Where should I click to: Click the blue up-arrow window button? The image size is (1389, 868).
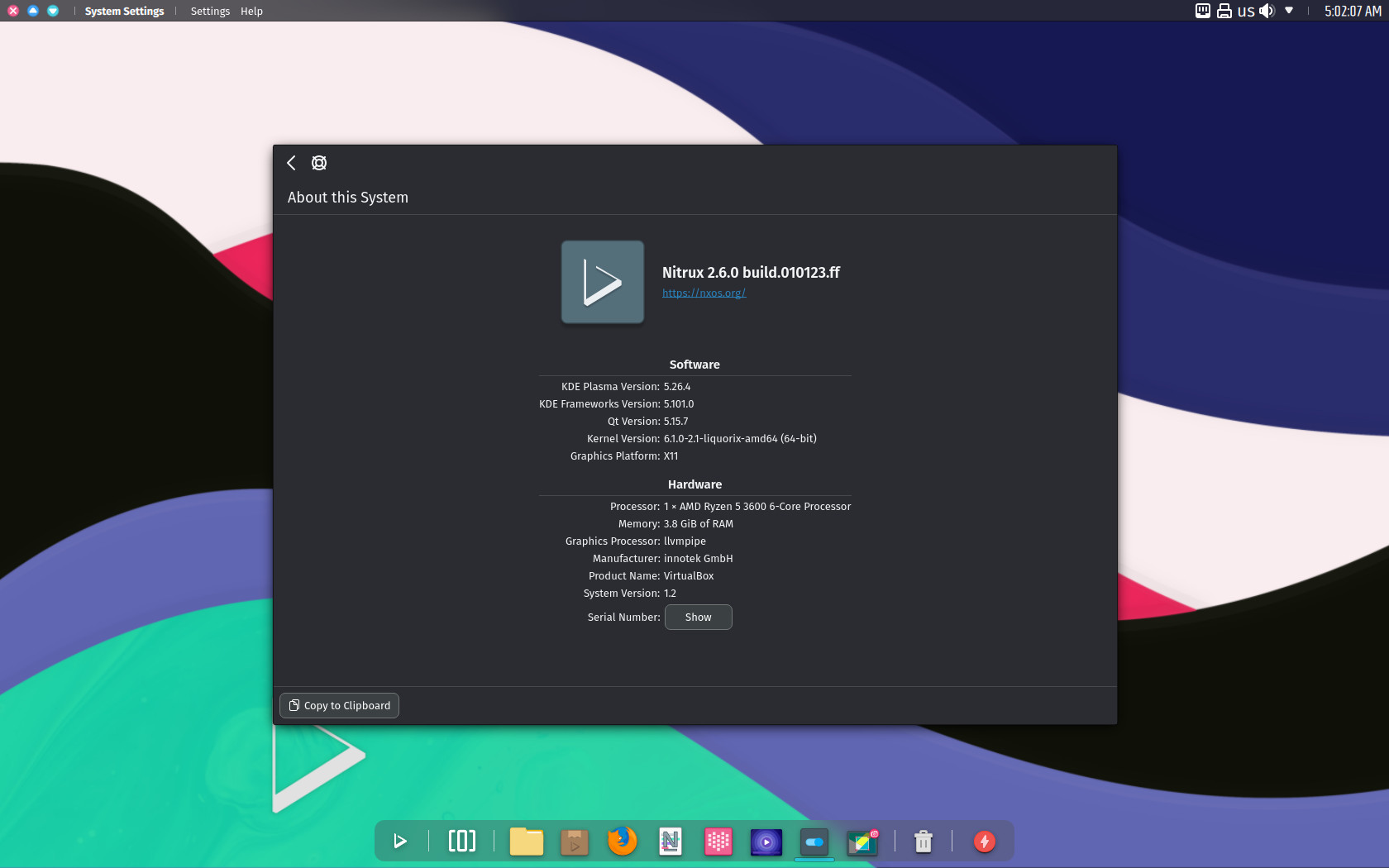[x=33, y=11]
